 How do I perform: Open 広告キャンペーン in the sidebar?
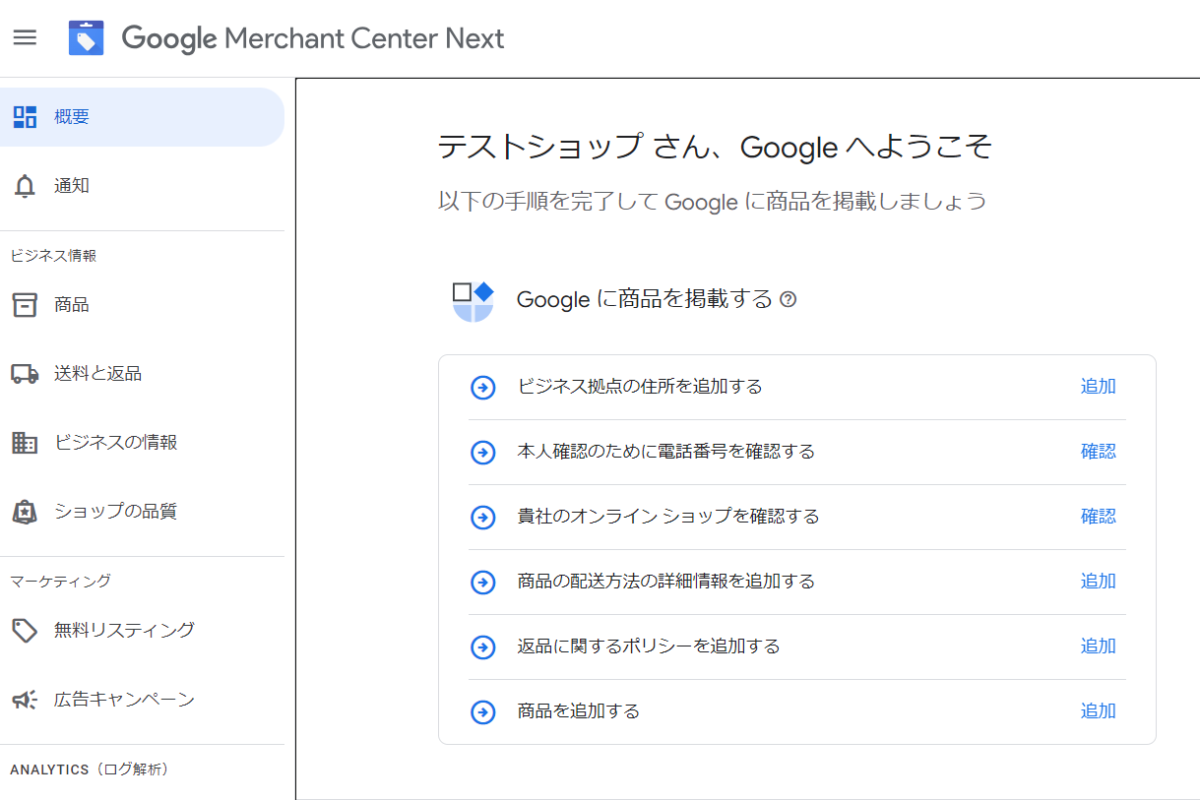click(x=142, y=700)
